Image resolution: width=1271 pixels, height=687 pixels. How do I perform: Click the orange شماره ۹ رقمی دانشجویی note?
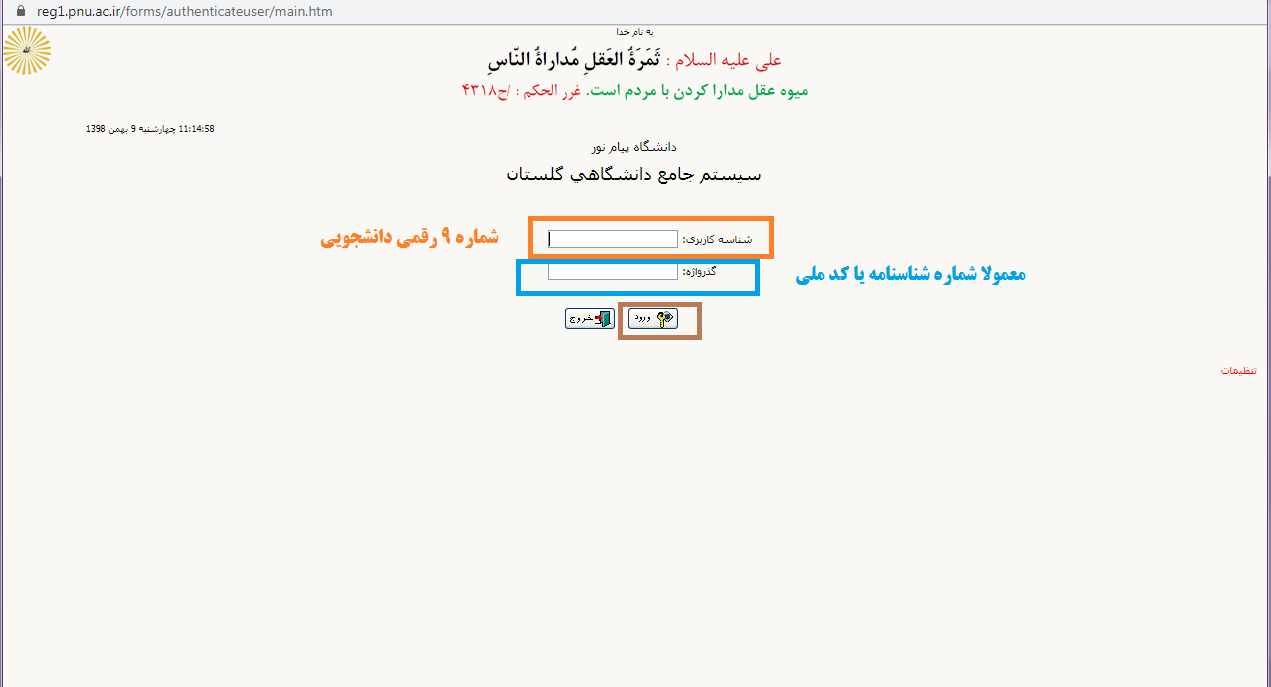pyautogui.click(x=409, y=239)
